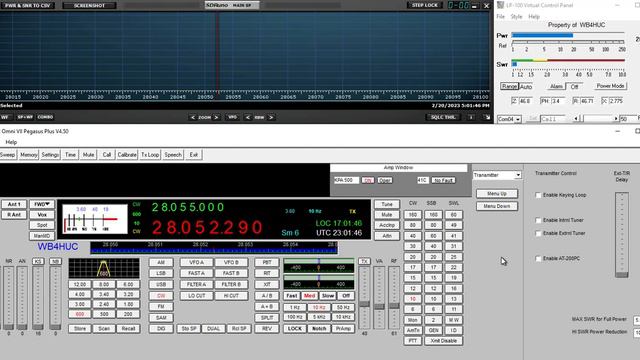
Task: Increase RBW with the right arrow in SDRuno
Action: coord(271,118)
